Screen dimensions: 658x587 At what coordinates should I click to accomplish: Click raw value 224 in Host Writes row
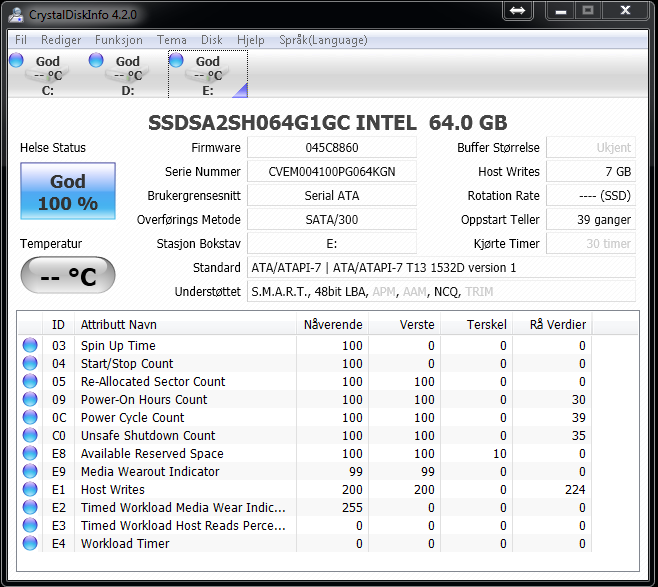[x=575, y=490]
